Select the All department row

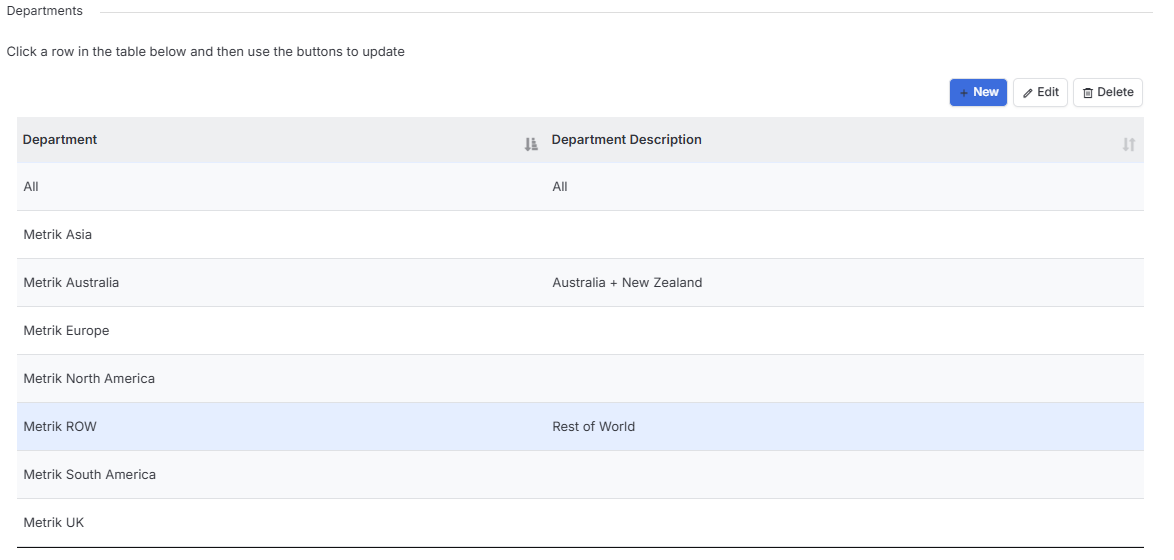[580, 186]
